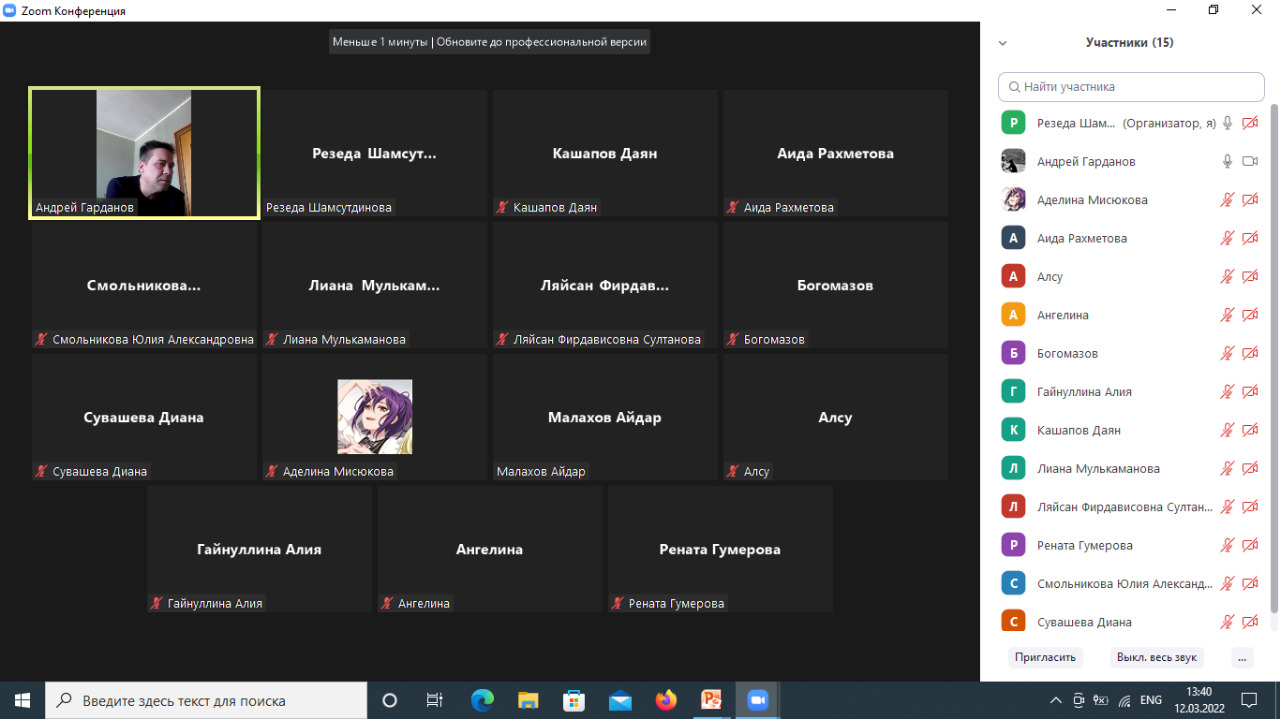The height and width of the screenshot is (719, 1280).
Task: Toggle organizer Резеда camera in participant list
Action: 1249,123
